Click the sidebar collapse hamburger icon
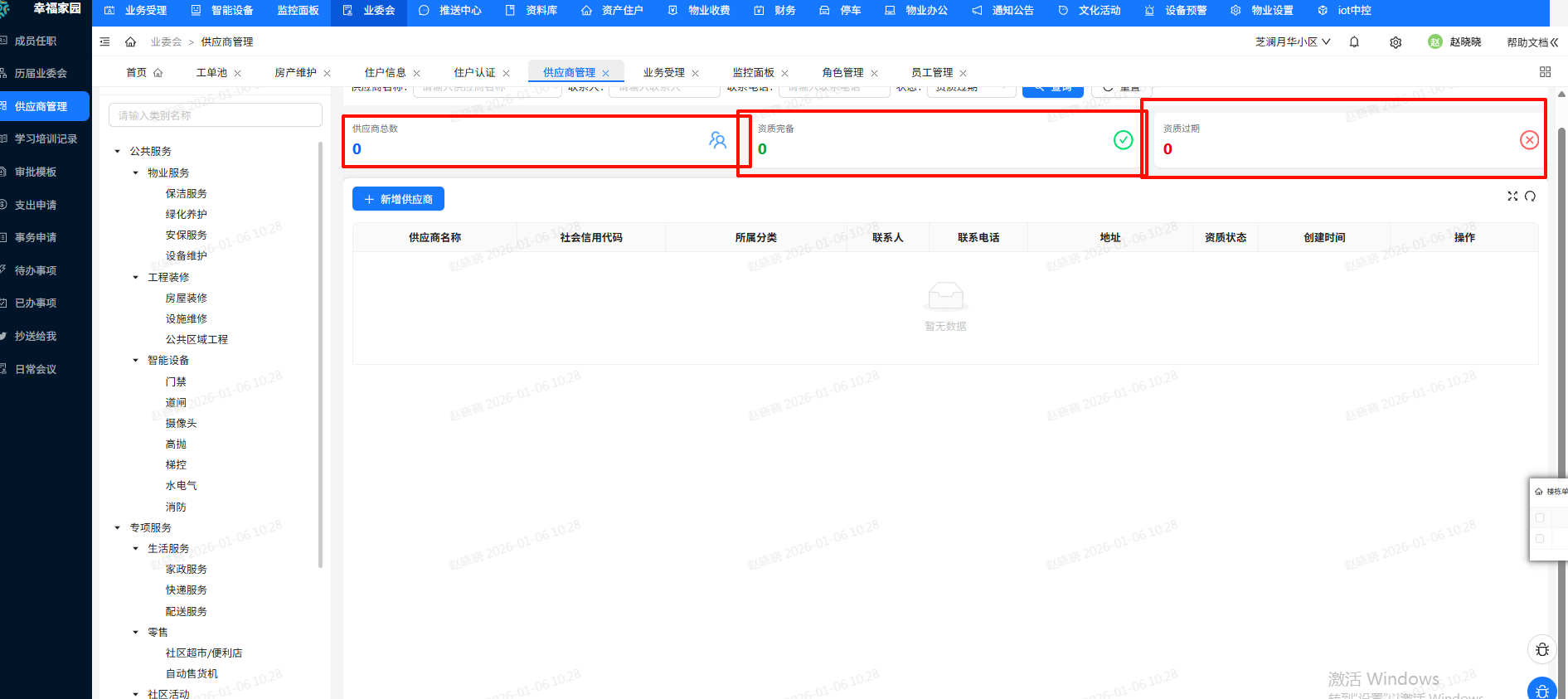 104,41
